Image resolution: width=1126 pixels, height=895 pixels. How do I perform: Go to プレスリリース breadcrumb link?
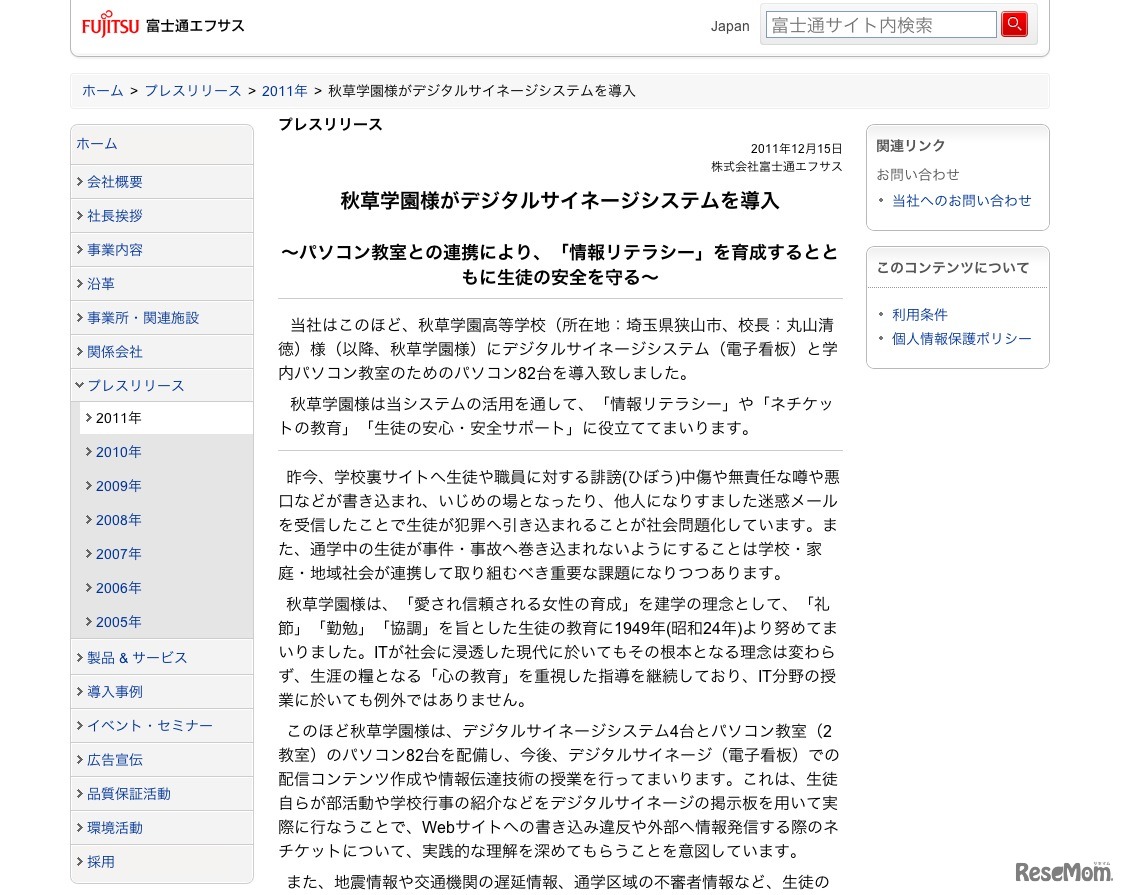click(193, 91)
